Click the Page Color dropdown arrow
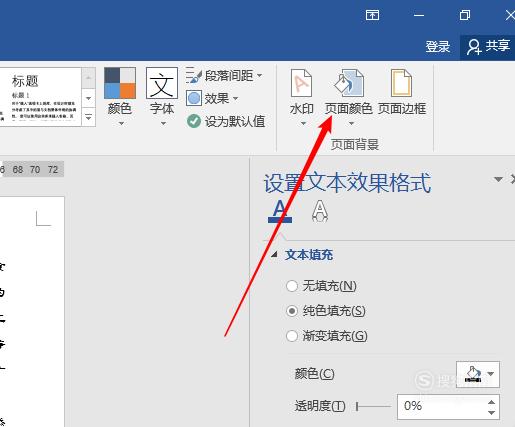The width and height of the screenshot is (515, 427). [351, 124]
